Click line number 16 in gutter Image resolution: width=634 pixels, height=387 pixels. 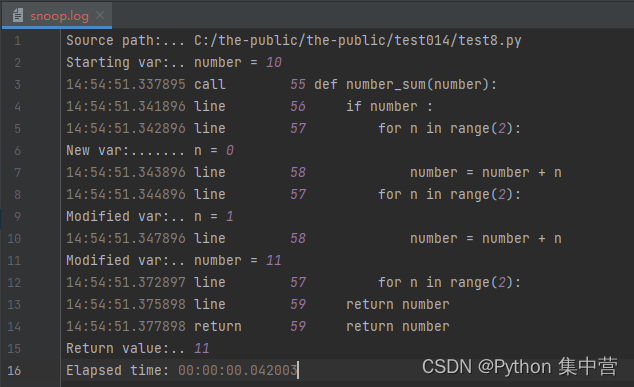pos(14,370)
